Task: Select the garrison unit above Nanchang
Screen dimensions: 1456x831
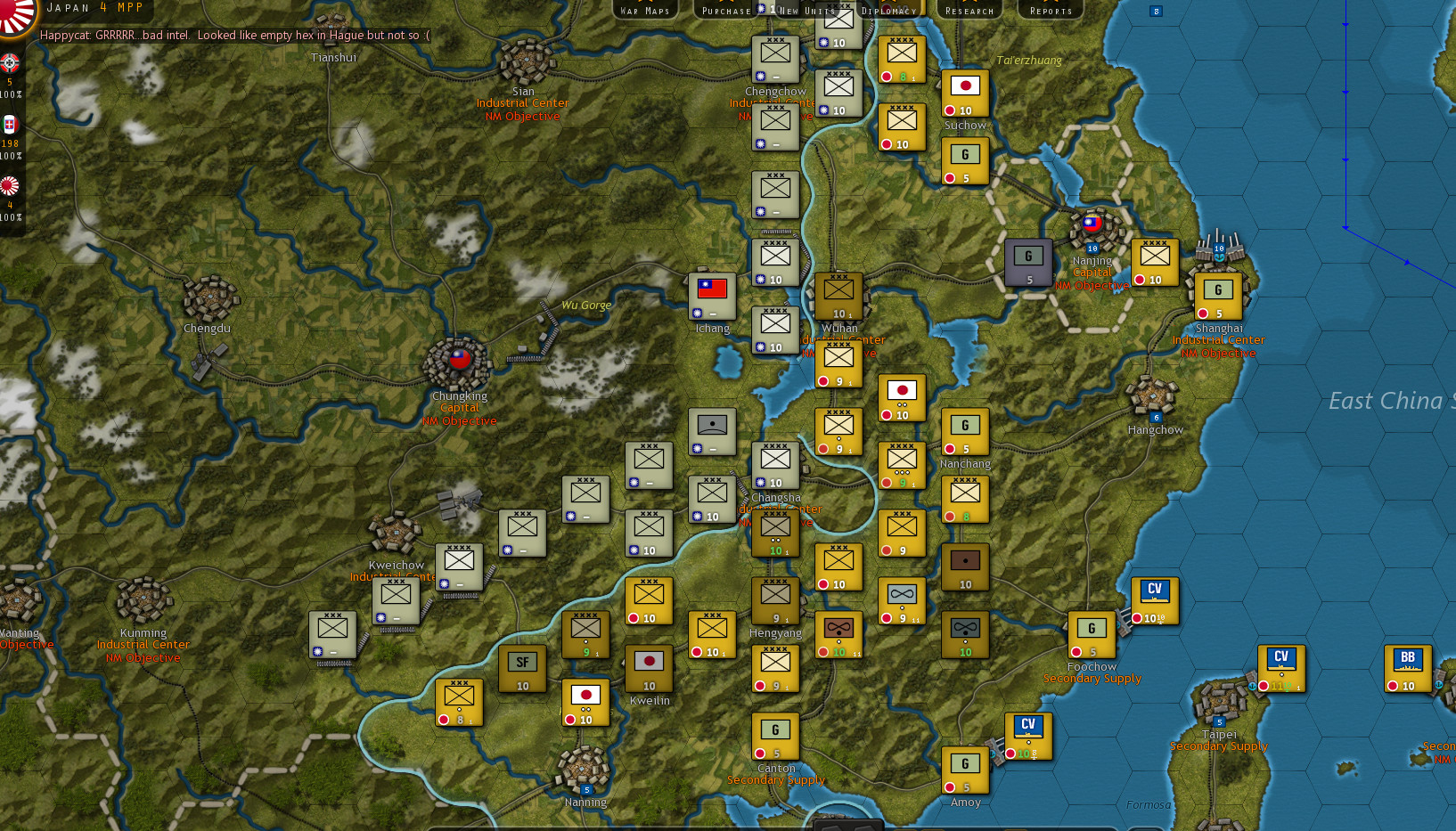Action: (965, 432)
